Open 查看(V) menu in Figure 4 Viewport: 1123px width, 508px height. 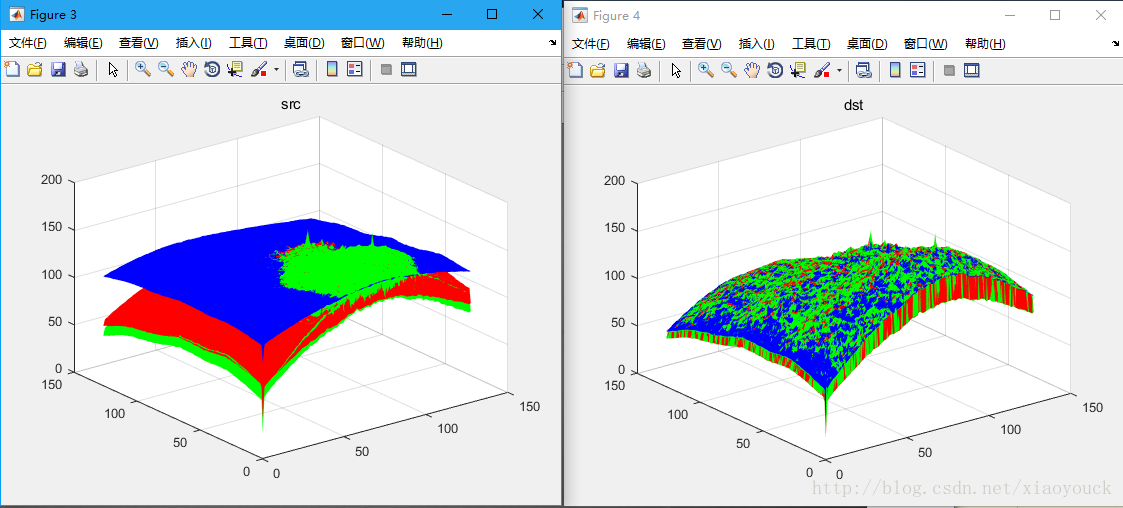tap(701, 44)
